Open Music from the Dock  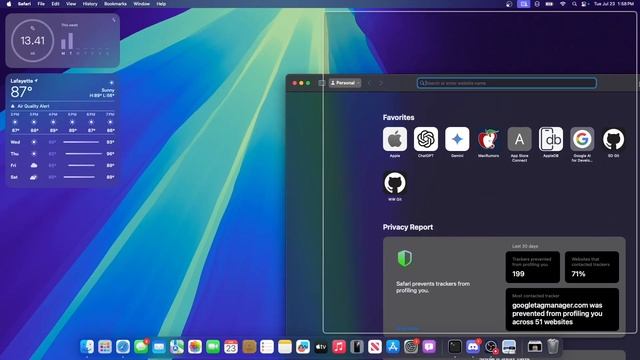click(339, 347)
